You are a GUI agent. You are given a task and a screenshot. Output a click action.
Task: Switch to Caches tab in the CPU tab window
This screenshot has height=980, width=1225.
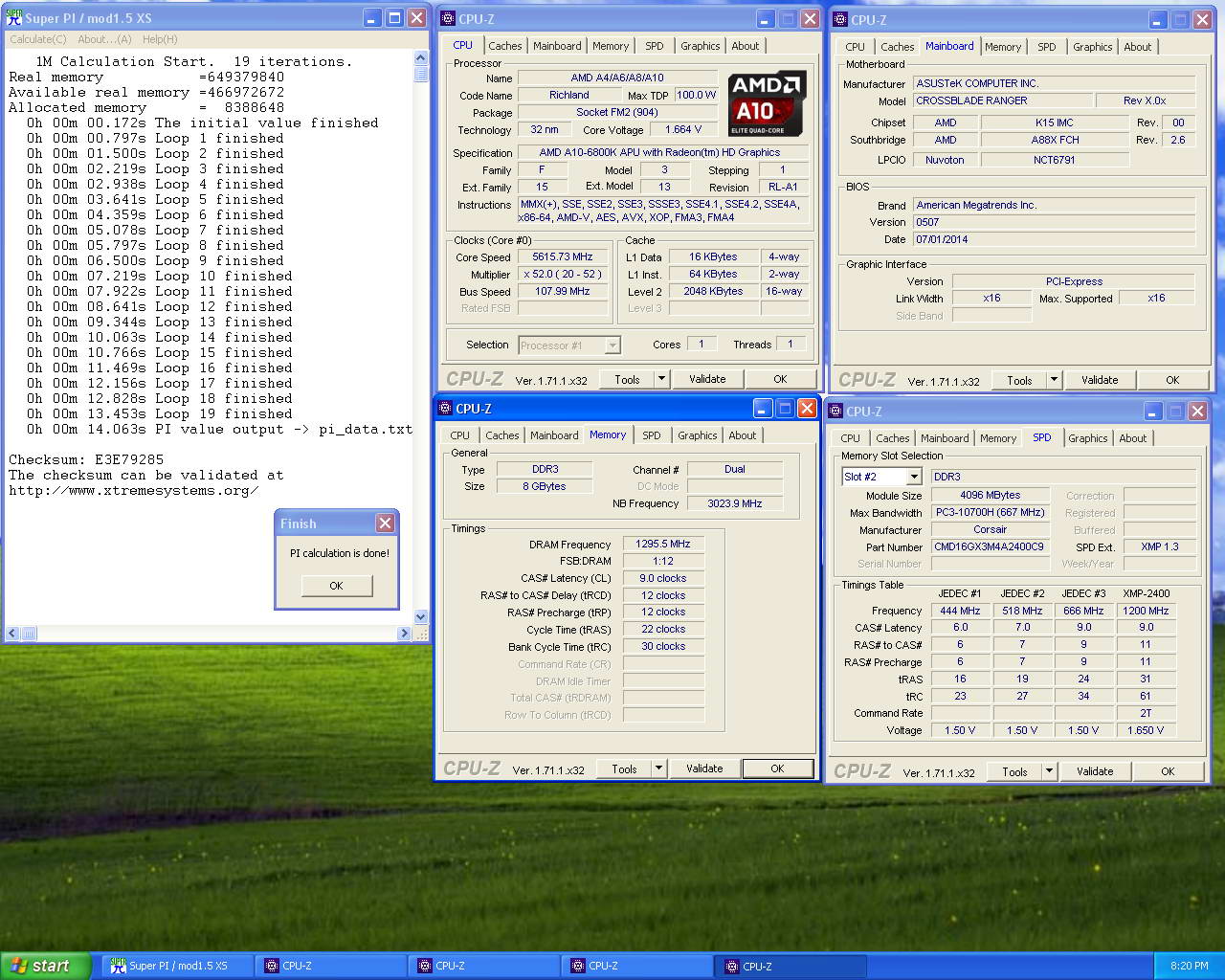[505, 46]
